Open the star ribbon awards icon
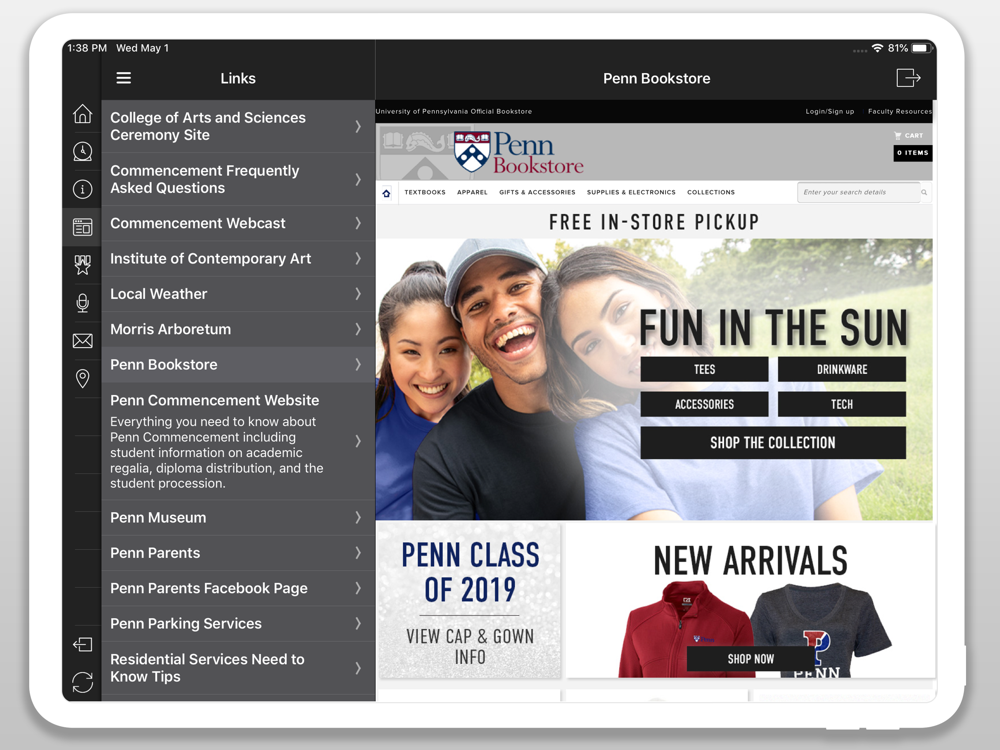Viewport: 1000px width, 750px height. (x=82, y=264)
